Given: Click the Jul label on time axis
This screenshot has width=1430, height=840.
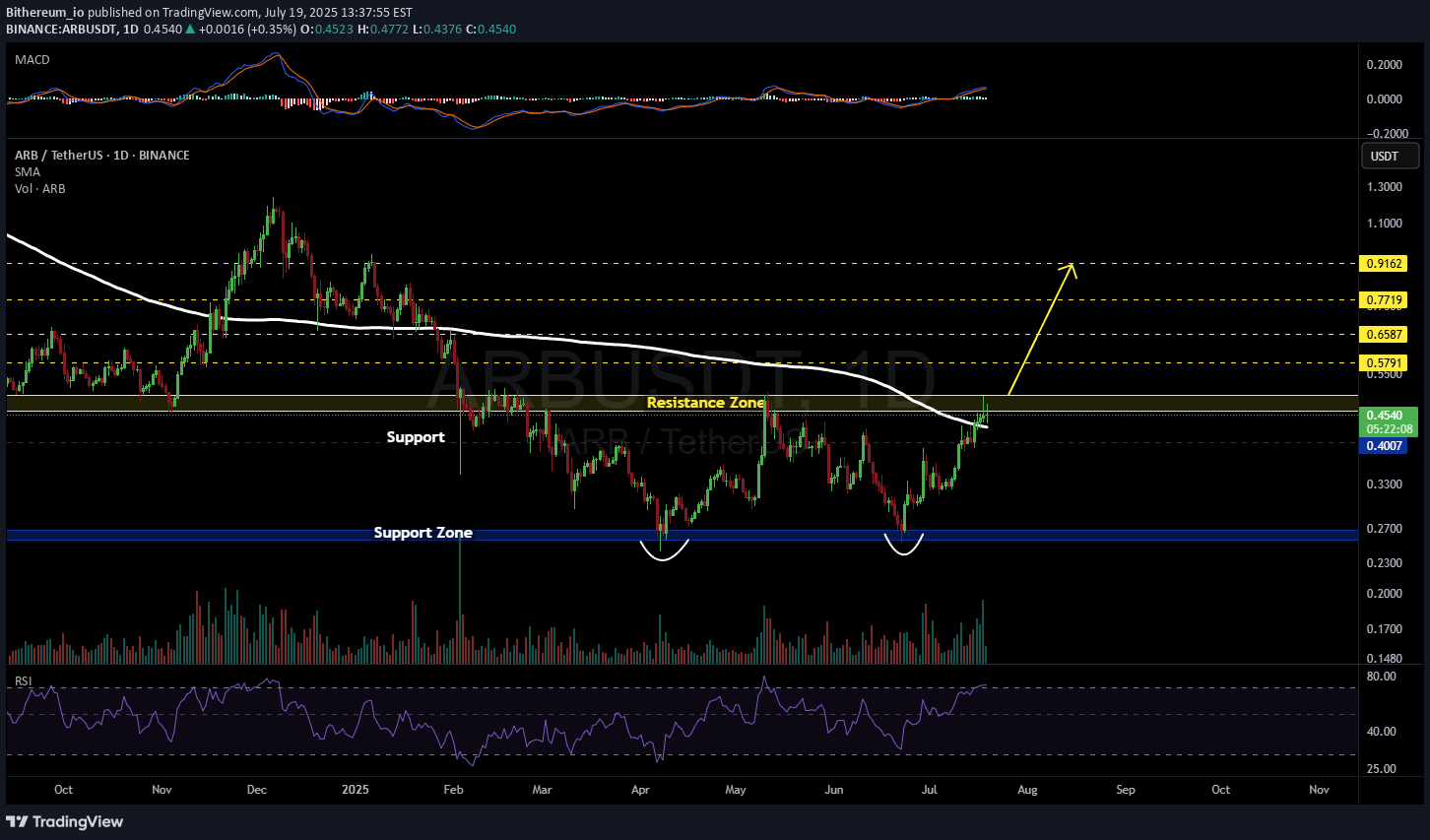Looking at the screenshot, I should pyautogui.click(x=929, y=790).
